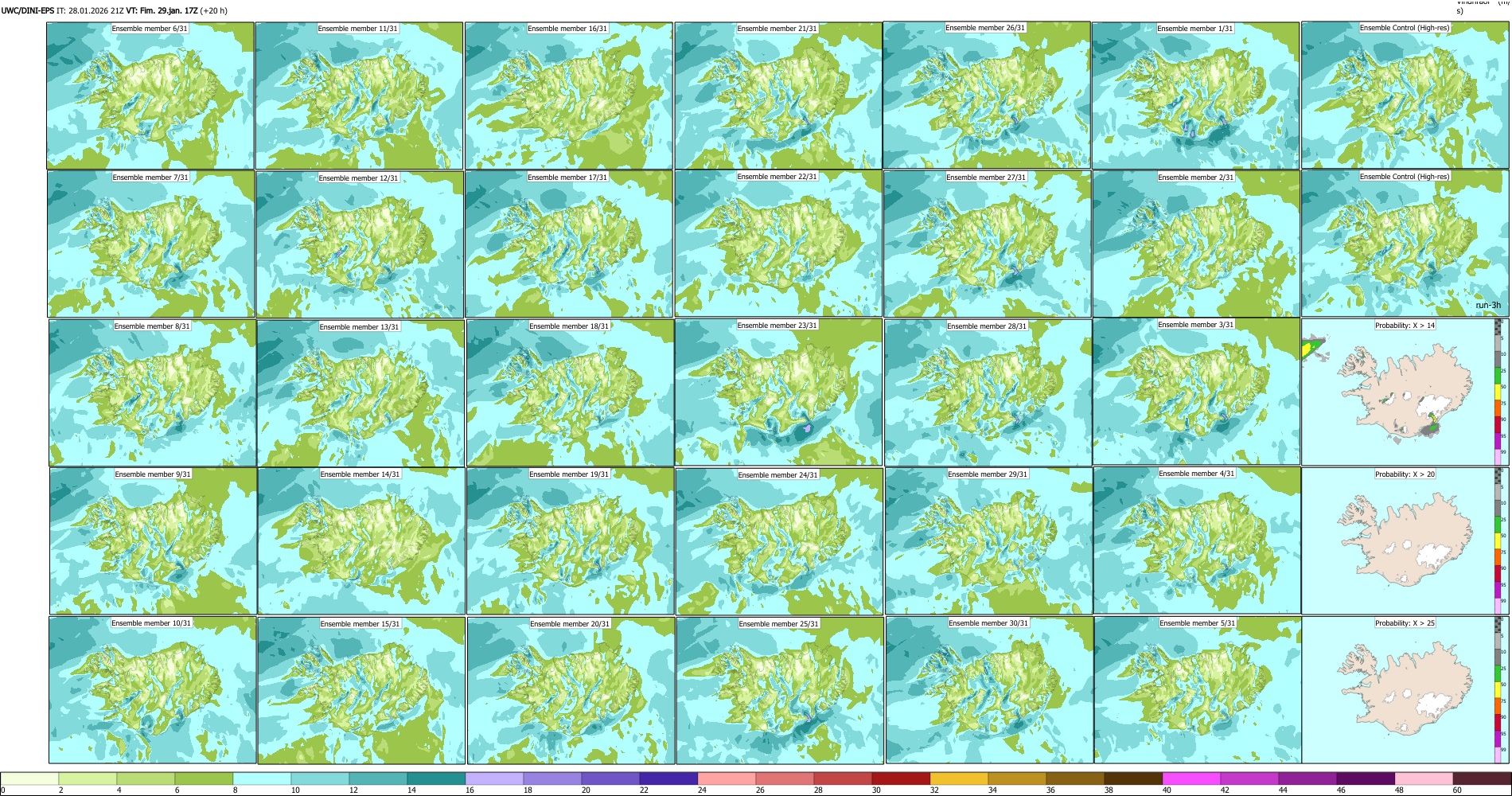Viewport: 1512px width, 796px height.
Task: Open the Ensemble member 6/31 map
Action: pos(150,96)
